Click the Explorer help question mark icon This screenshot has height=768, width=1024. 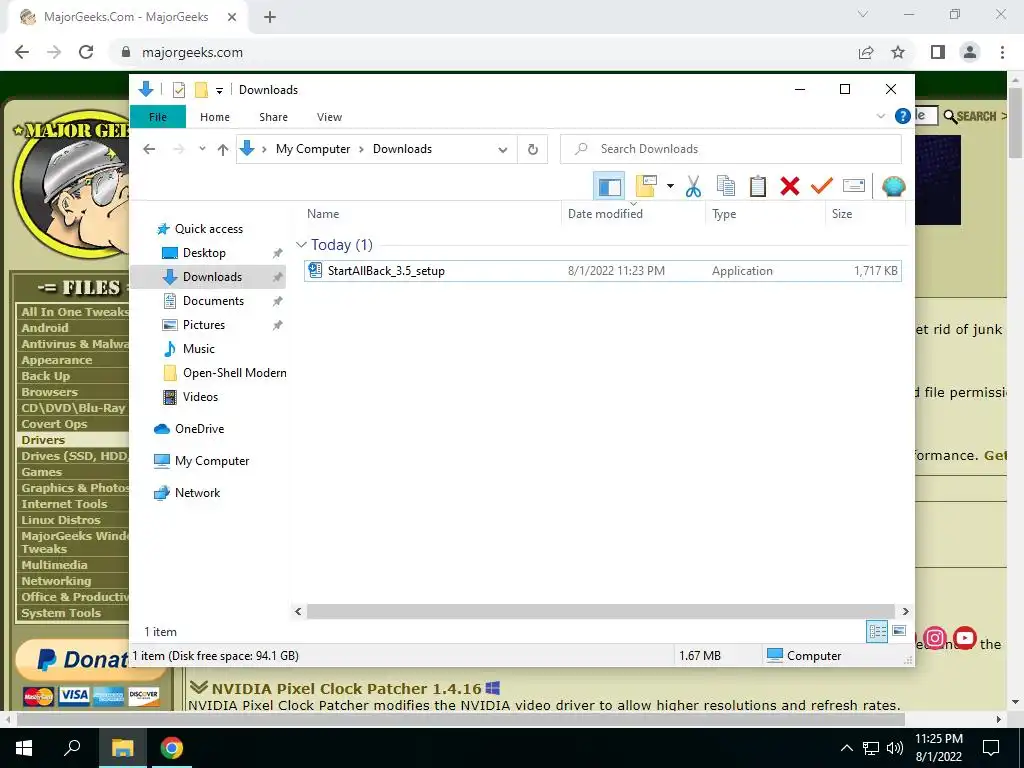coord(903,116)
